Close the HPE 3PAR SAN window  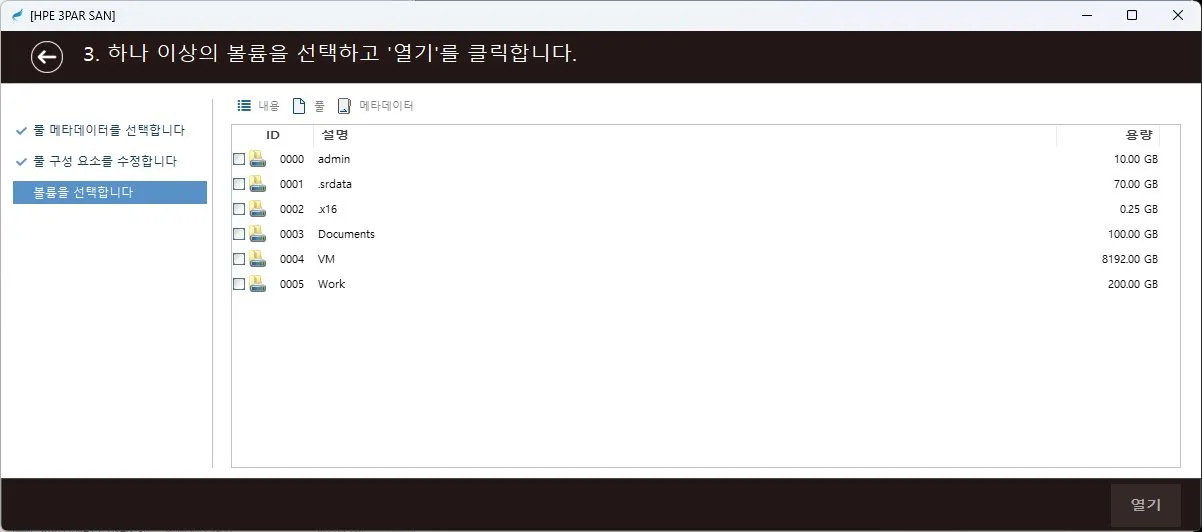1178,15
